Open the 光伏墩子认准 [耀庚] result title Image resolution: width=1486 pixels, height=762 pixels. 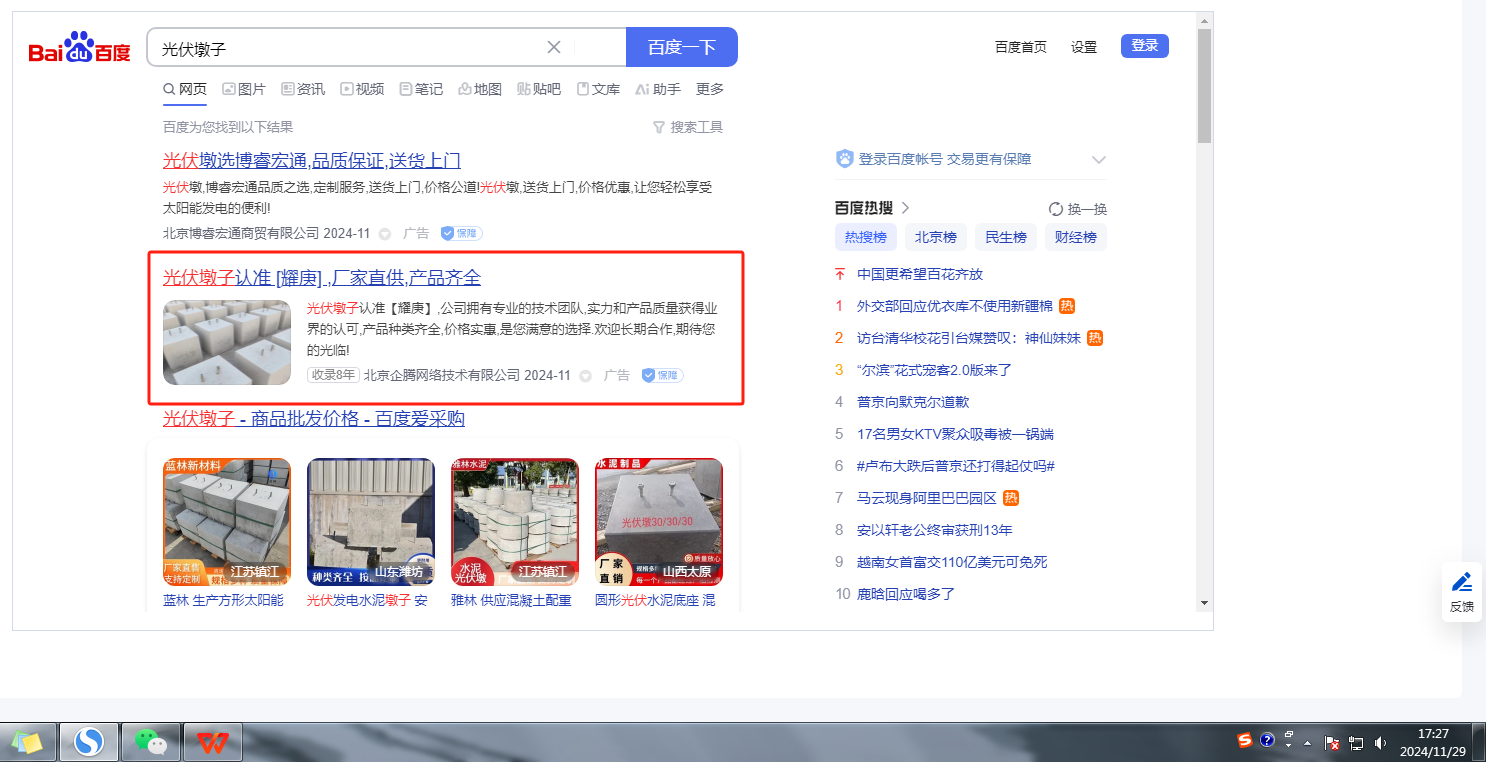322,278
